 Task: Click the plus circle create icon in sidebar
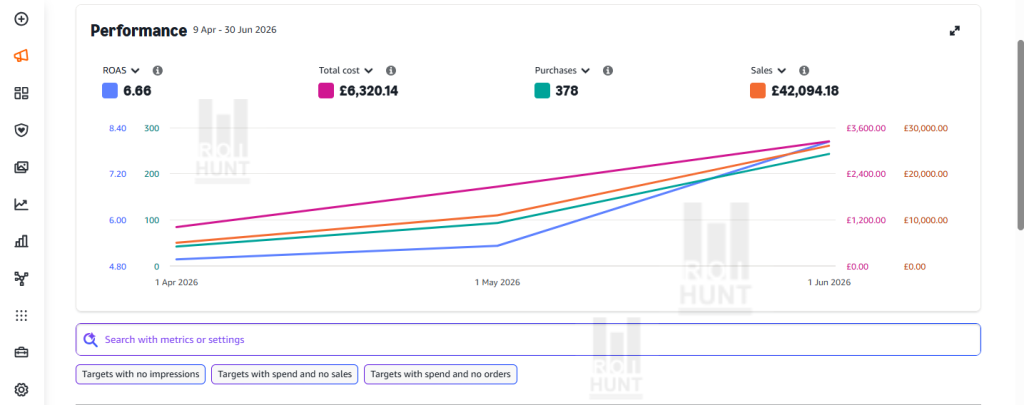pyautogui.click(x=21, y=19)
